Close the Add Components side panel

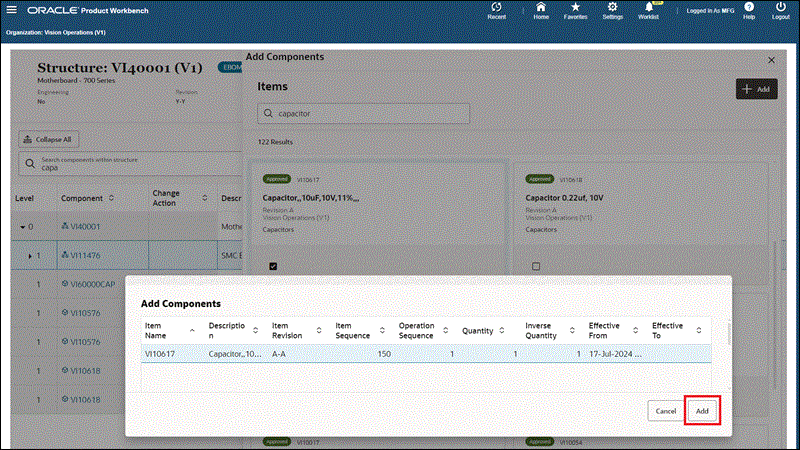(x=771, y=60)
